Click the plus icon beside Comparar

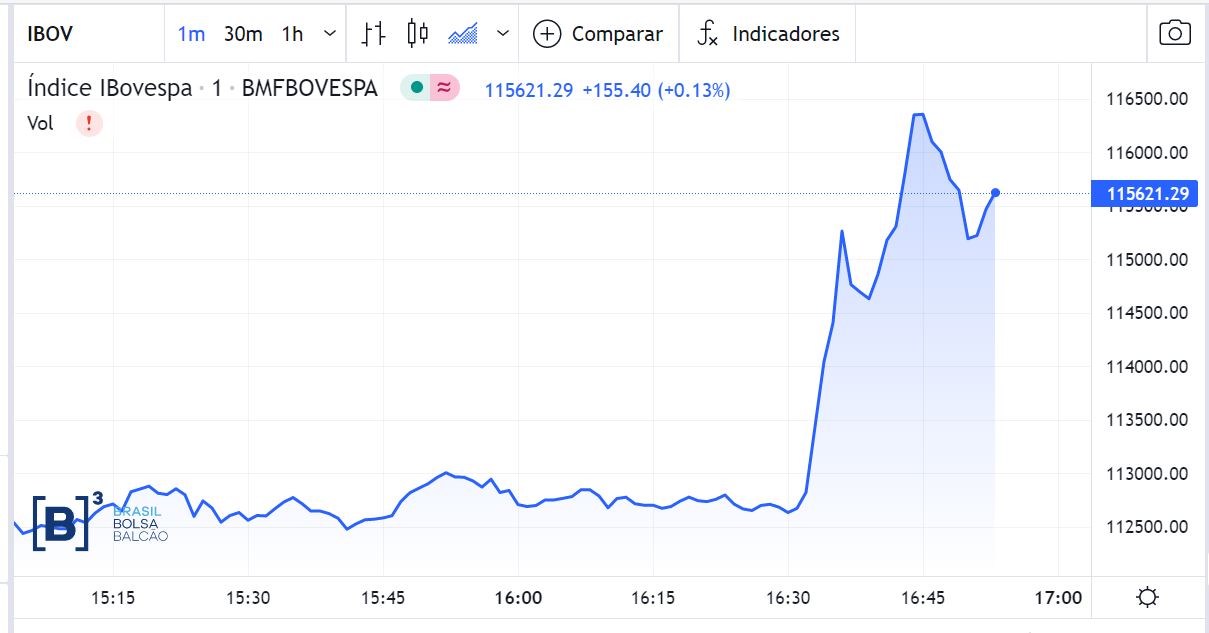[547, 34]
